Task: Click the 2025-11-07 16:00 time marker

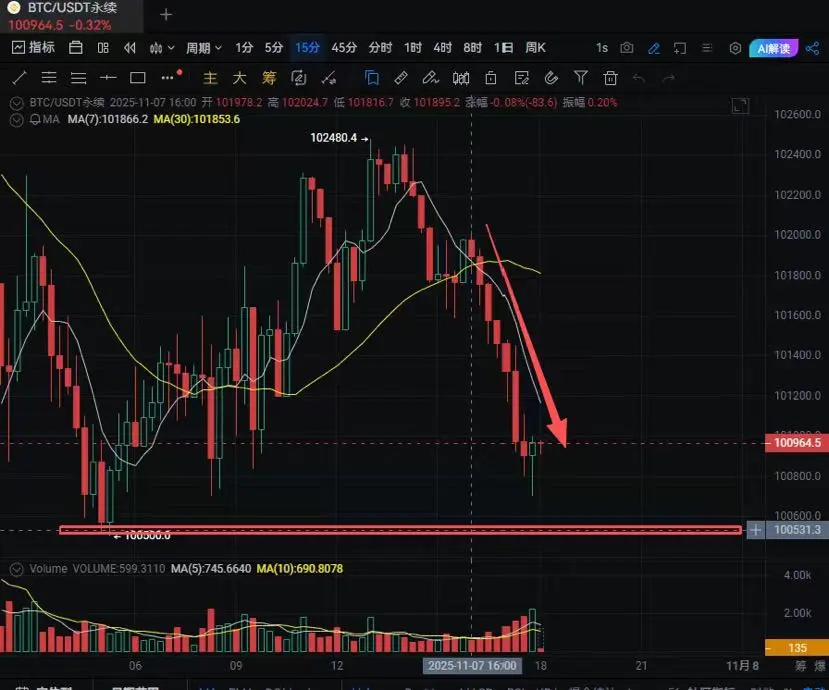Action: point(472,665)
